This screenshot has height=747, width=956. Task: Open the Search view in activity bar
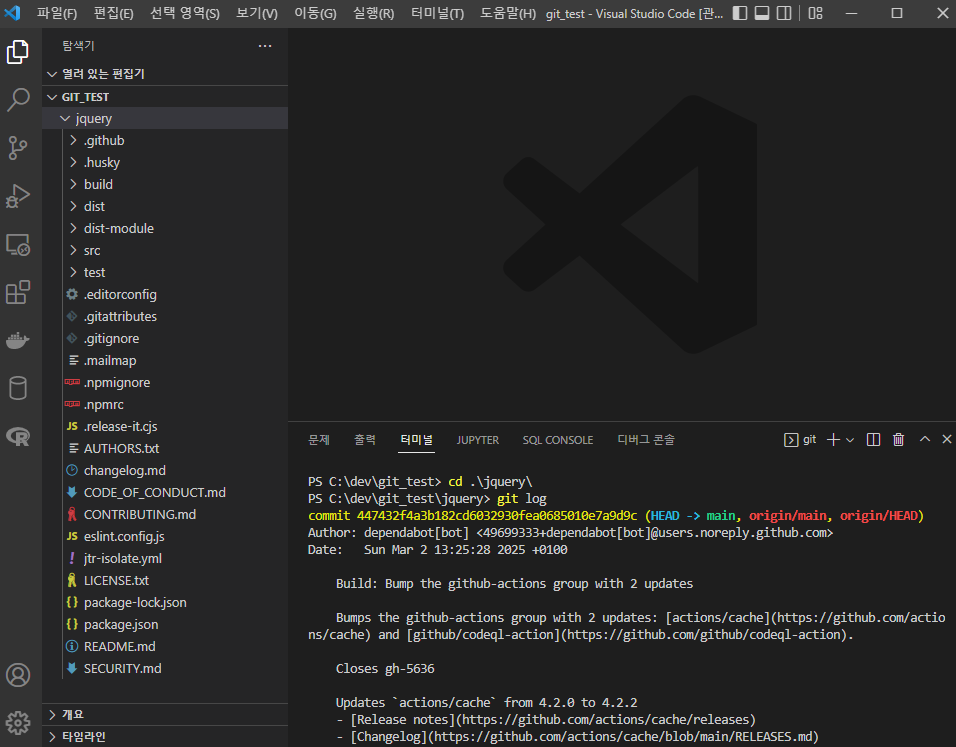click(18, 99)
